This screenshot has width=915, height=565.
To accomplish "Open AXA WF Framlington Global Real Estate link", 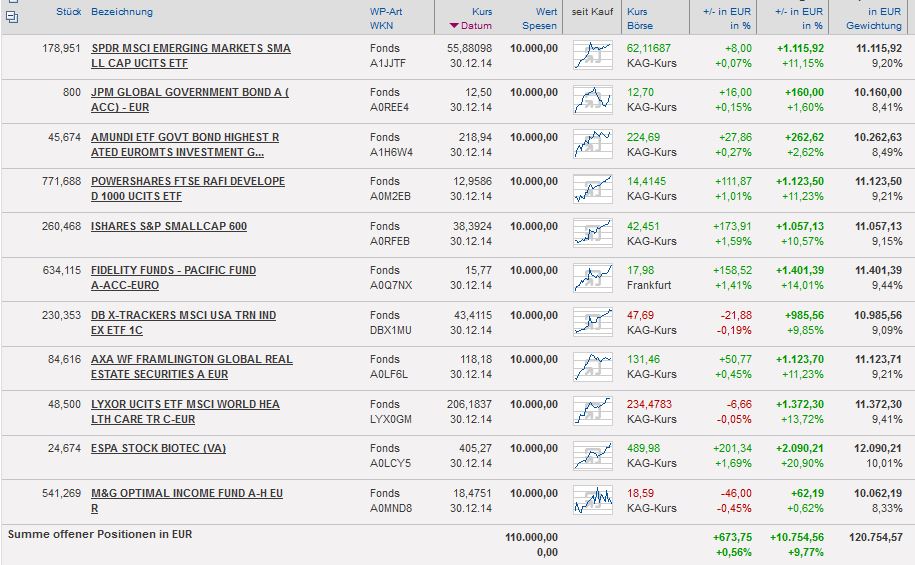I will [x=191, y=367].
